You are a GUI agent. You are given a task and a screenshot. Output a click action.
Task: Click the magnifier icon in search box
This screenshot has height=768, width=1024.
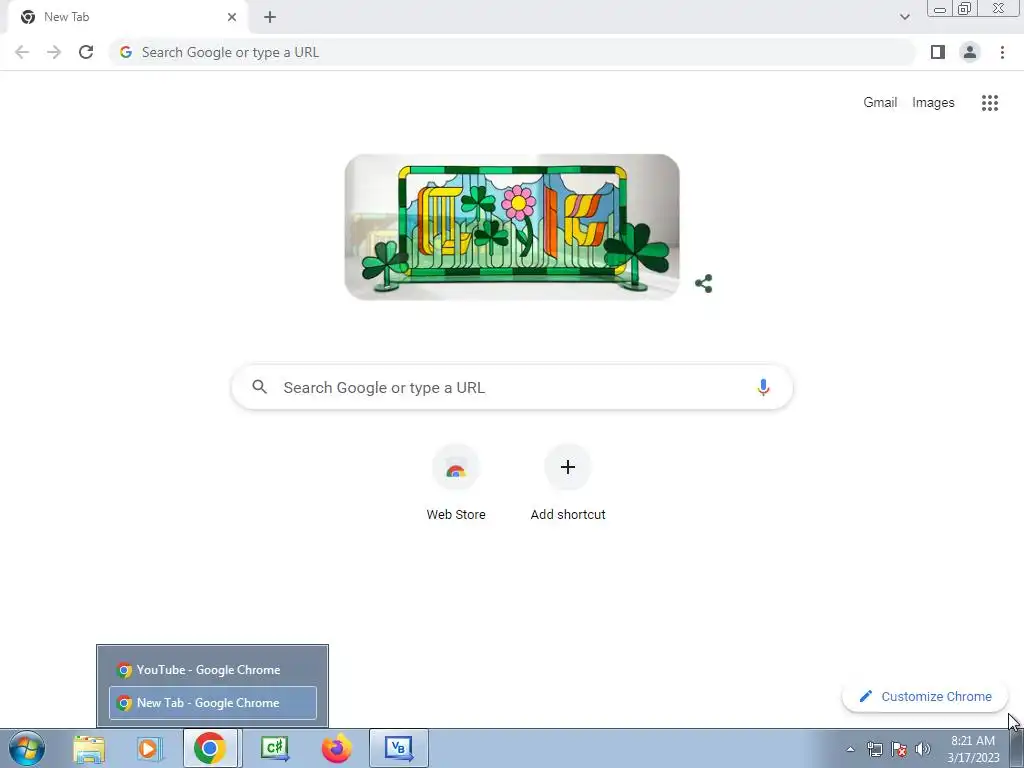coord(259,387)
